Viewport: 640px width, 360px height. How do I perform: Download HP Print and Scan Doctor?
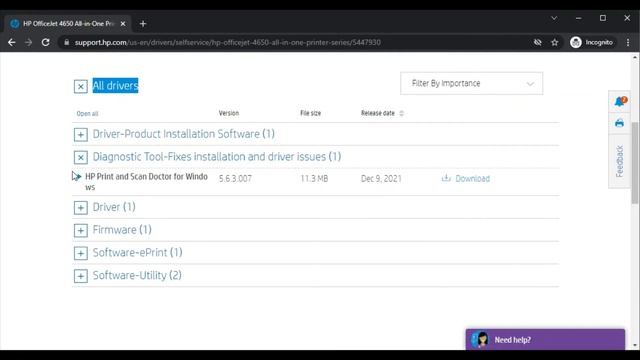tap(472, 179)
